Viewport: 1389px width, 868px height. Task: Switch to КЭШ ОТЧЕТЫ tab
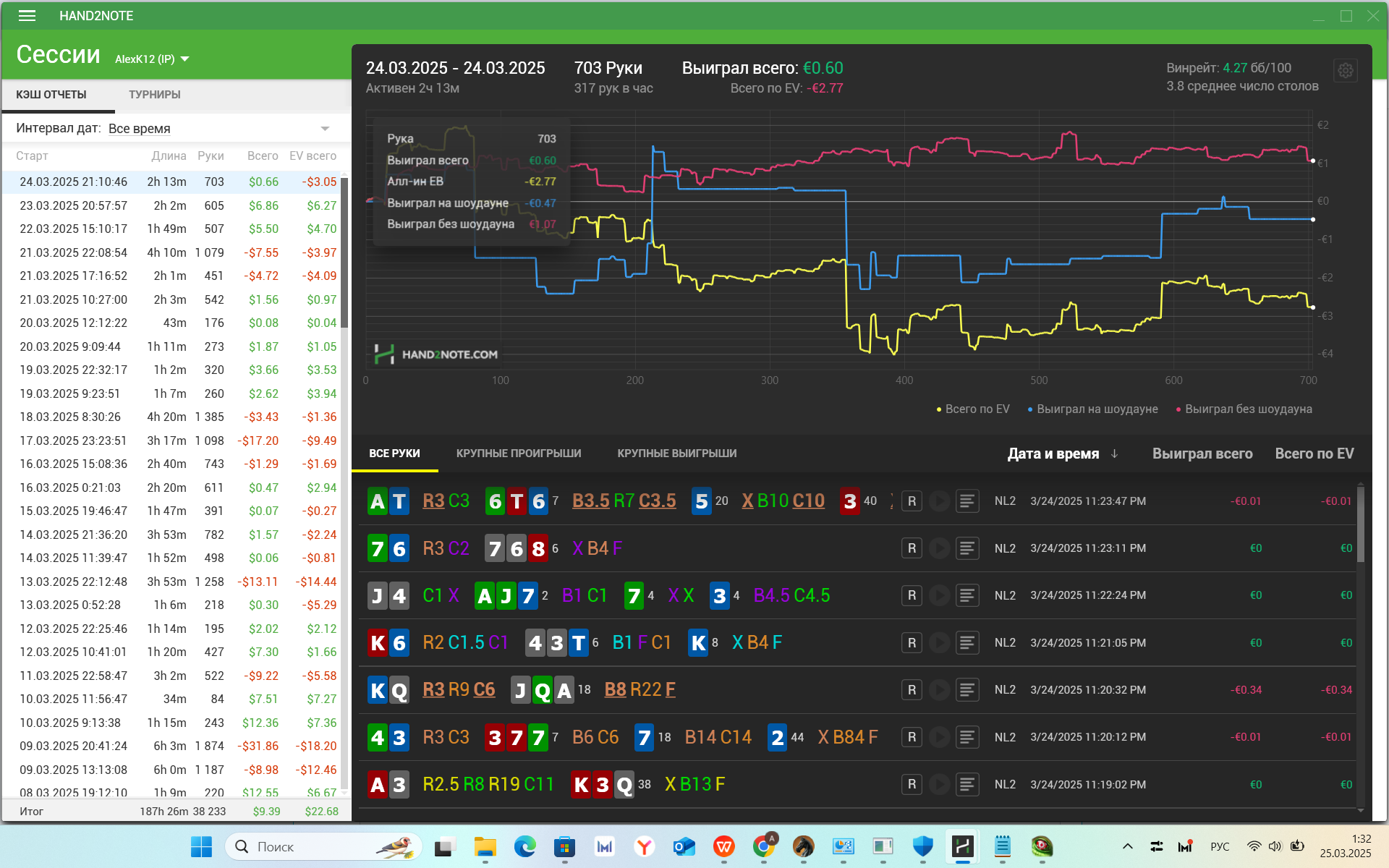(x=51, y=95)
